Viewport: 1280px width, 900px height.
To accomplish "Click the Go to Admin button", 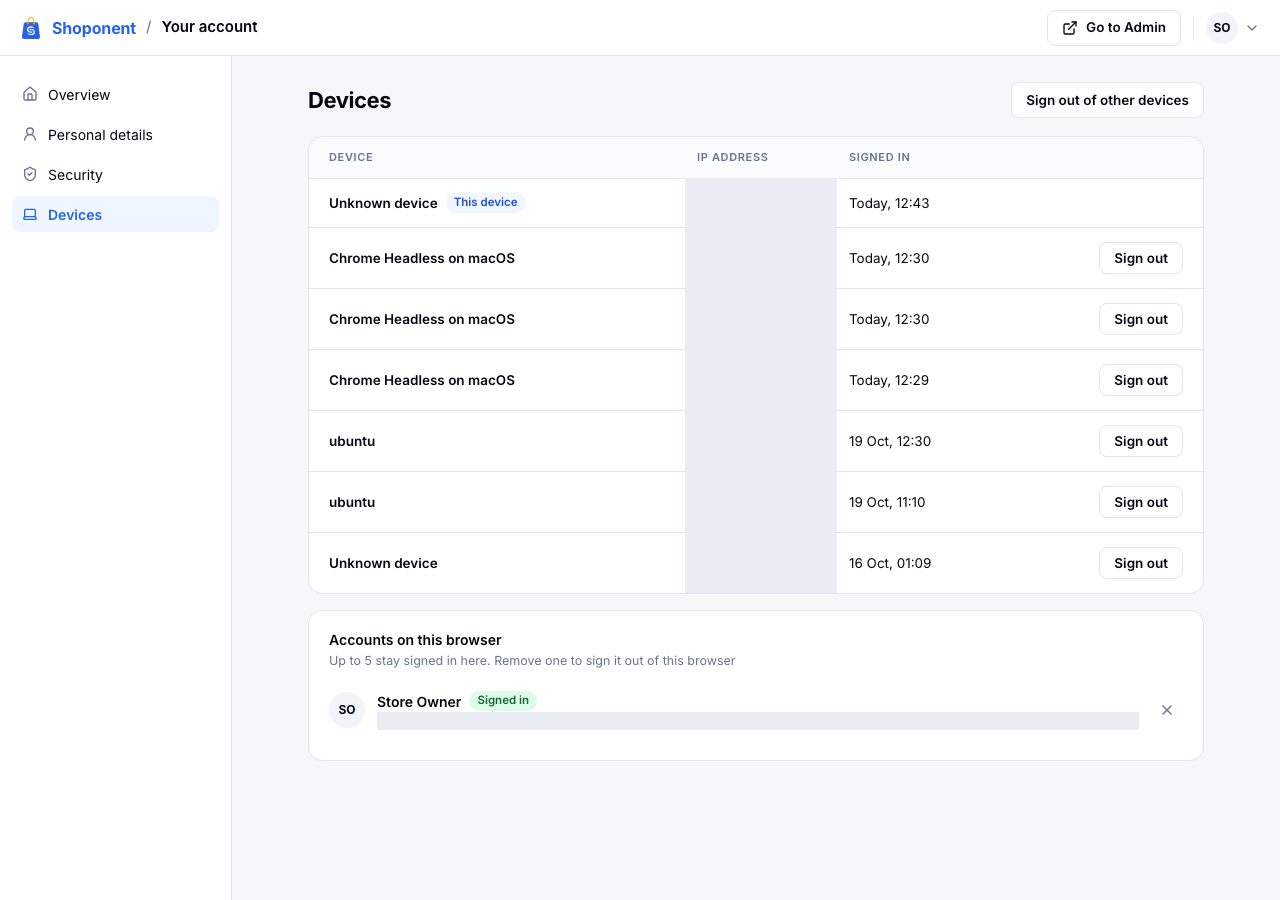I will [x=1114, y=28].
